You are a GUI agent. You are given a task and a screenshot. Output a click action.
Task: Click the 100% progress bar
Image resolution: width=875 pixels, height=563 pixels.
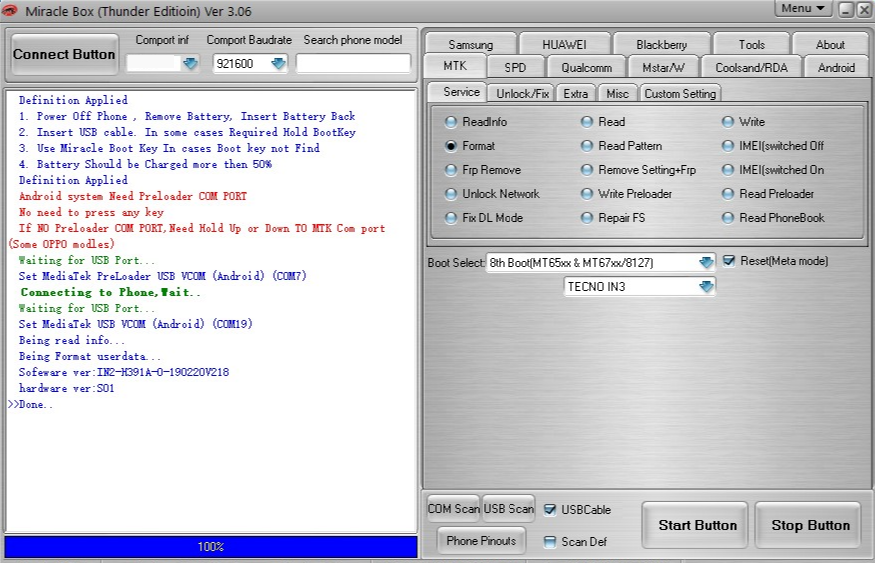(210, 547)
